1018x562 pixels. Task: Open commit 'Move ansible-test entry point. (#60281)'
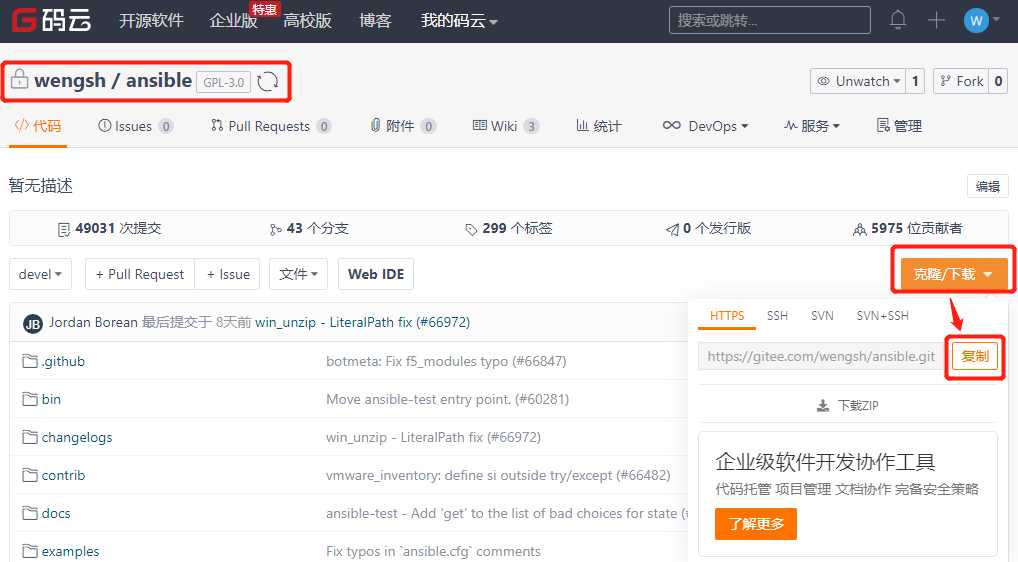pos(447,399)
